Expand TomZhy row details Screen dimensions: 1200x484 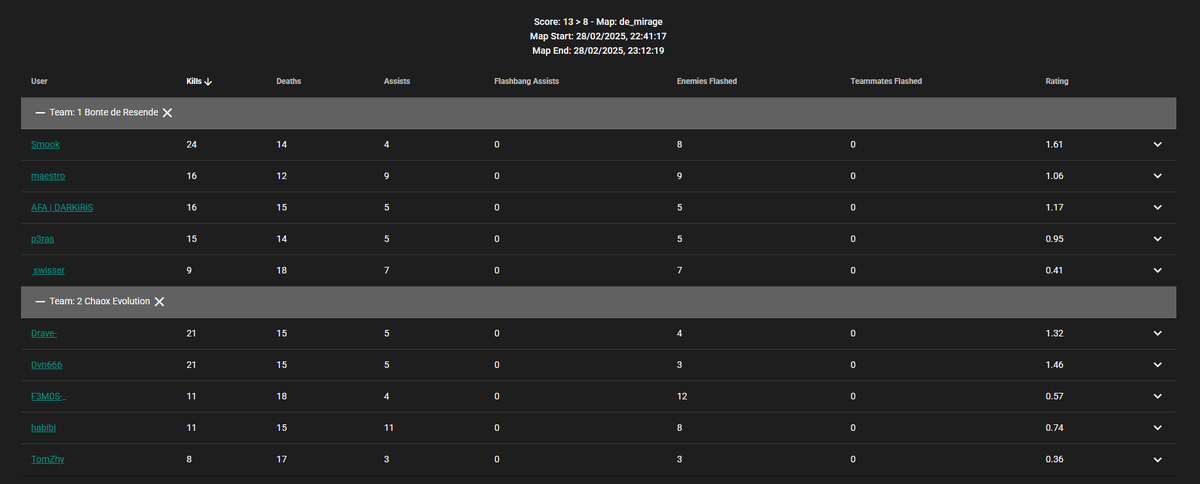[x=1157, y=459]
